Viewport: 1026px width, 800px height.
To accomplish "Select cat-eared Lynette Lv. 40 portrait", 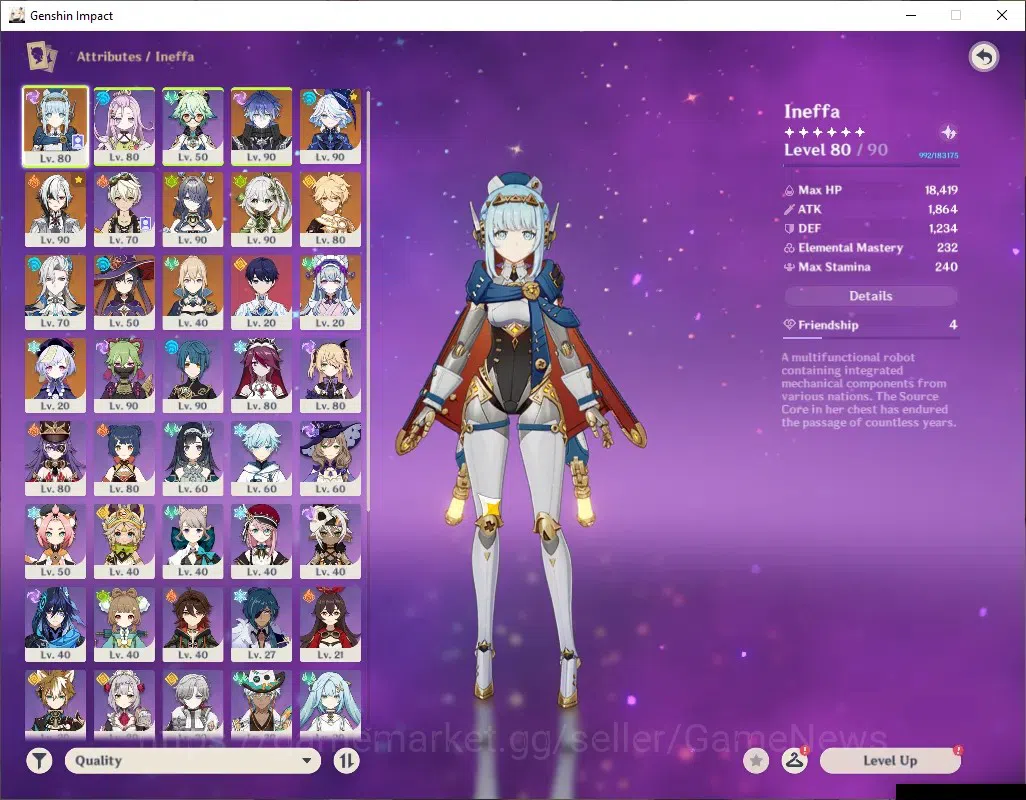I will point(193,542).
